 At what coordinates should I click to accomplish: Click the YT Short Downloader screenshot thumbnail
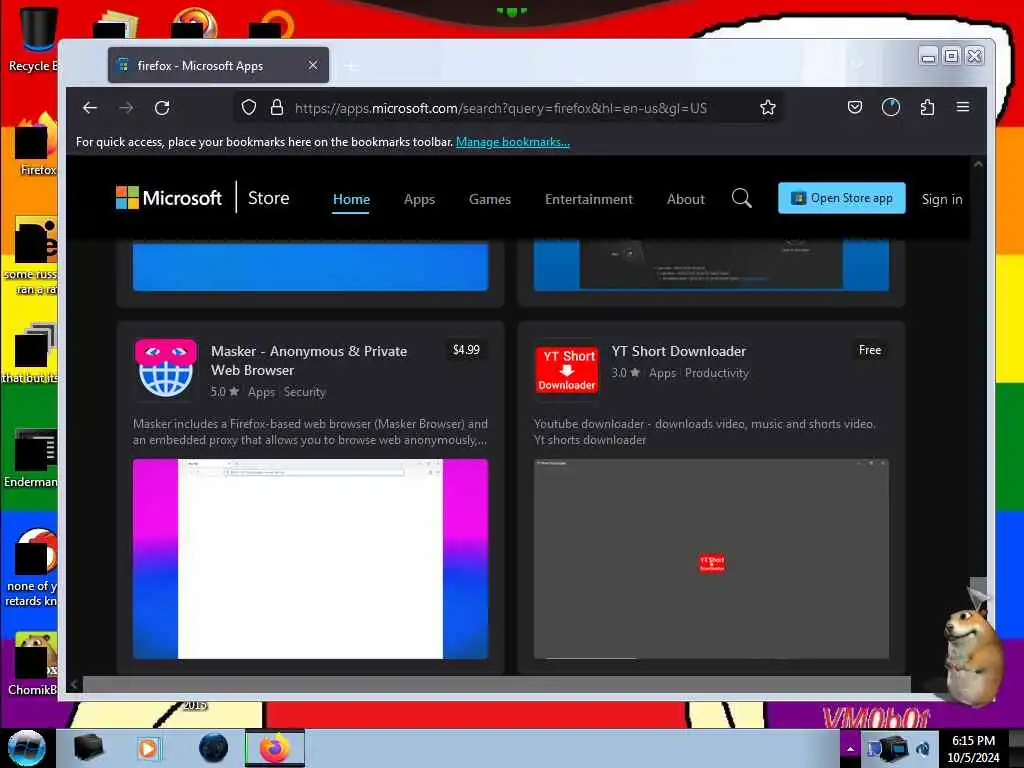coord(711,559)
